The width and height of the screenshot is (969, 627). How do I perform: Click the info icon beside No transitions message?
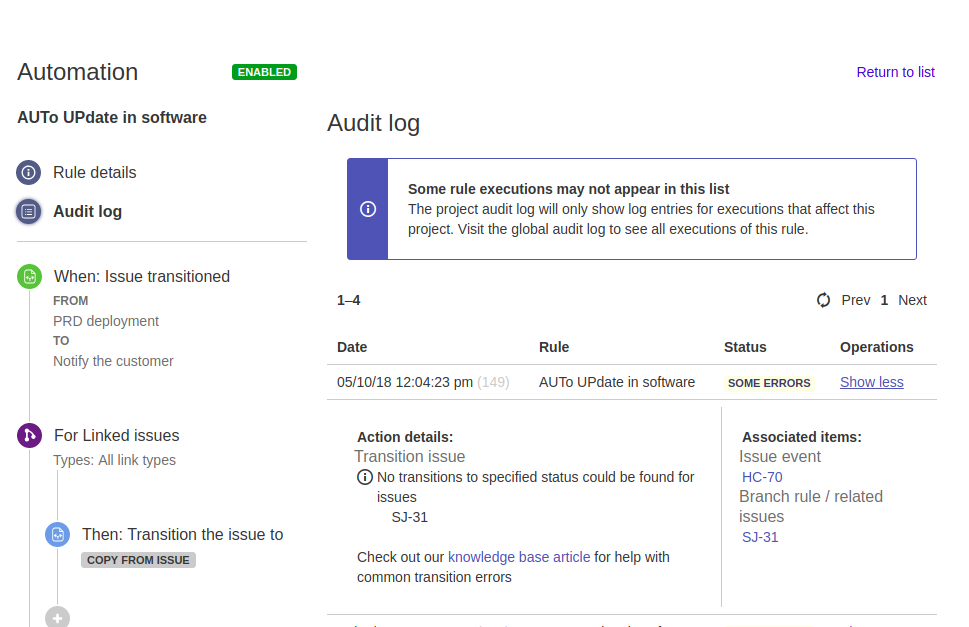[365, 477]
